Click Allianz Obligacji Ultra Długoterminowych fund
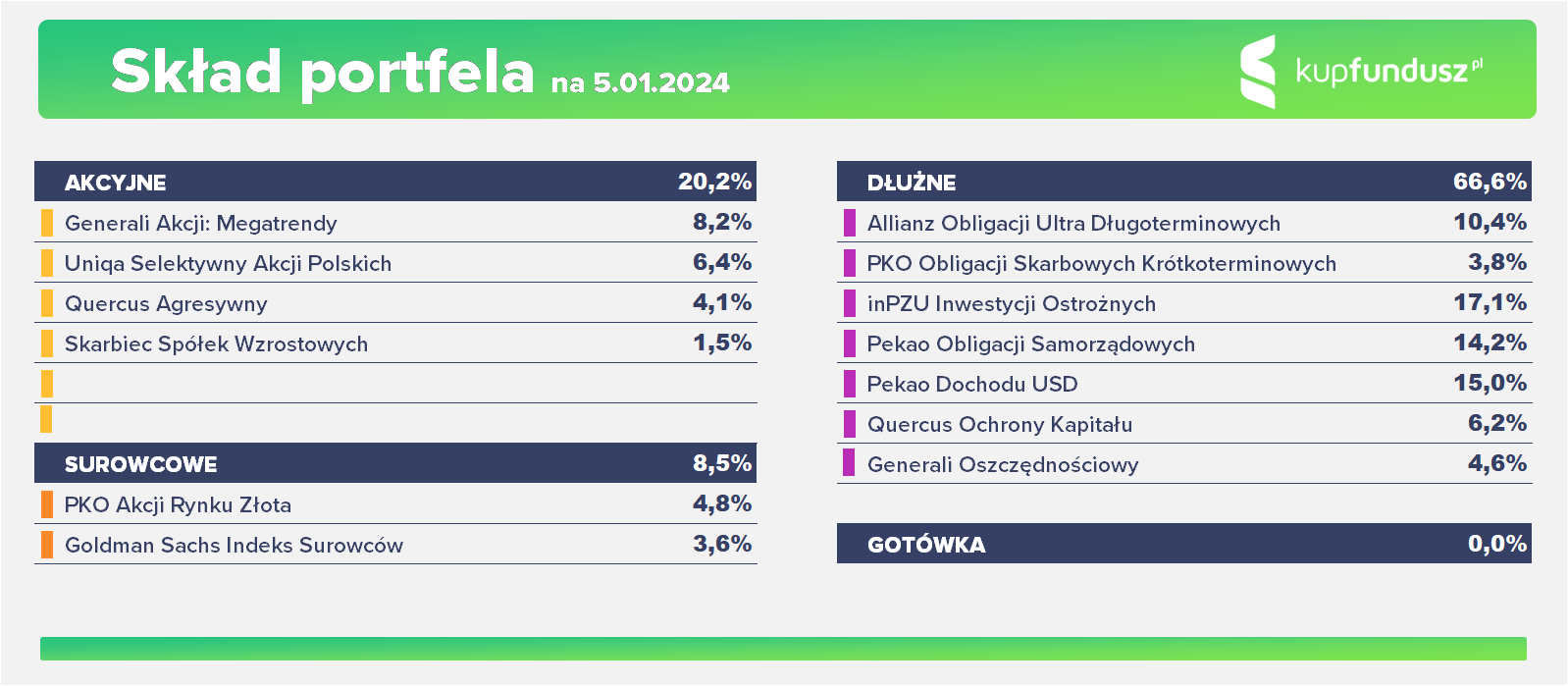The height and width of the screenshot is (686, 1568). tap(1073, 223)
